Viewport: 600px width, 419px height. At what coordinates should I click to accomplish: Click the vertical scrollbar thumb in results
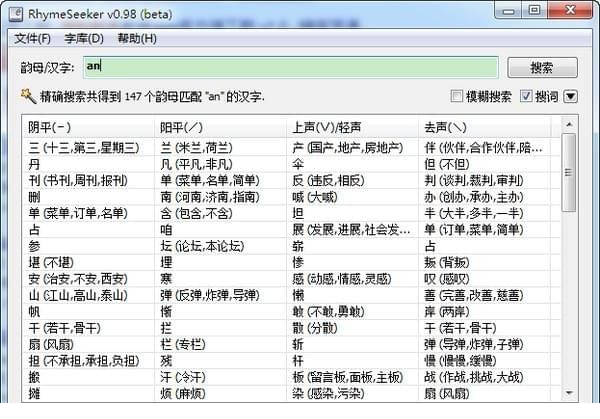(x=569, y=172)
